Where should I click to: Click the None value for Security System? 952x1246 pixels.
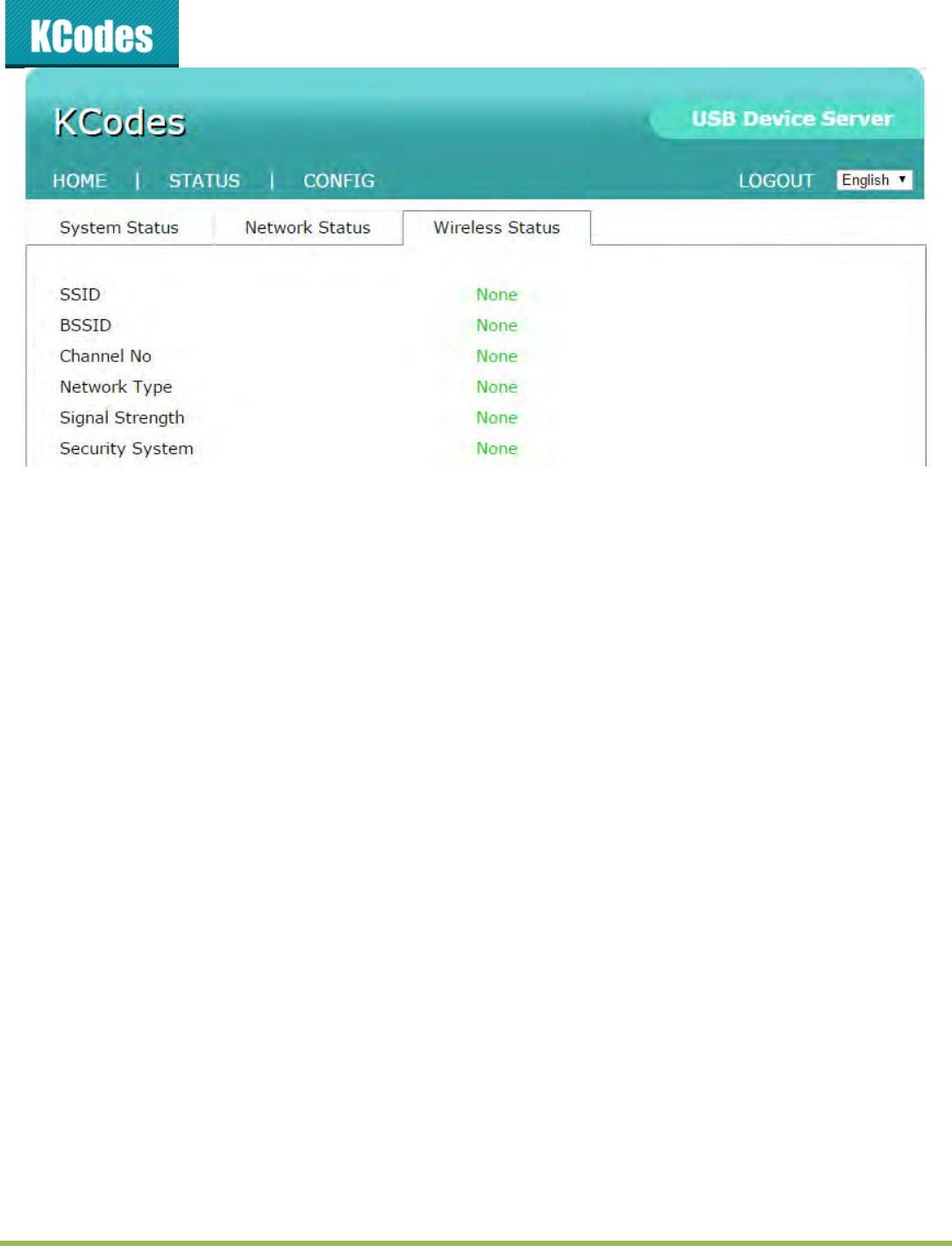(497, 448)
